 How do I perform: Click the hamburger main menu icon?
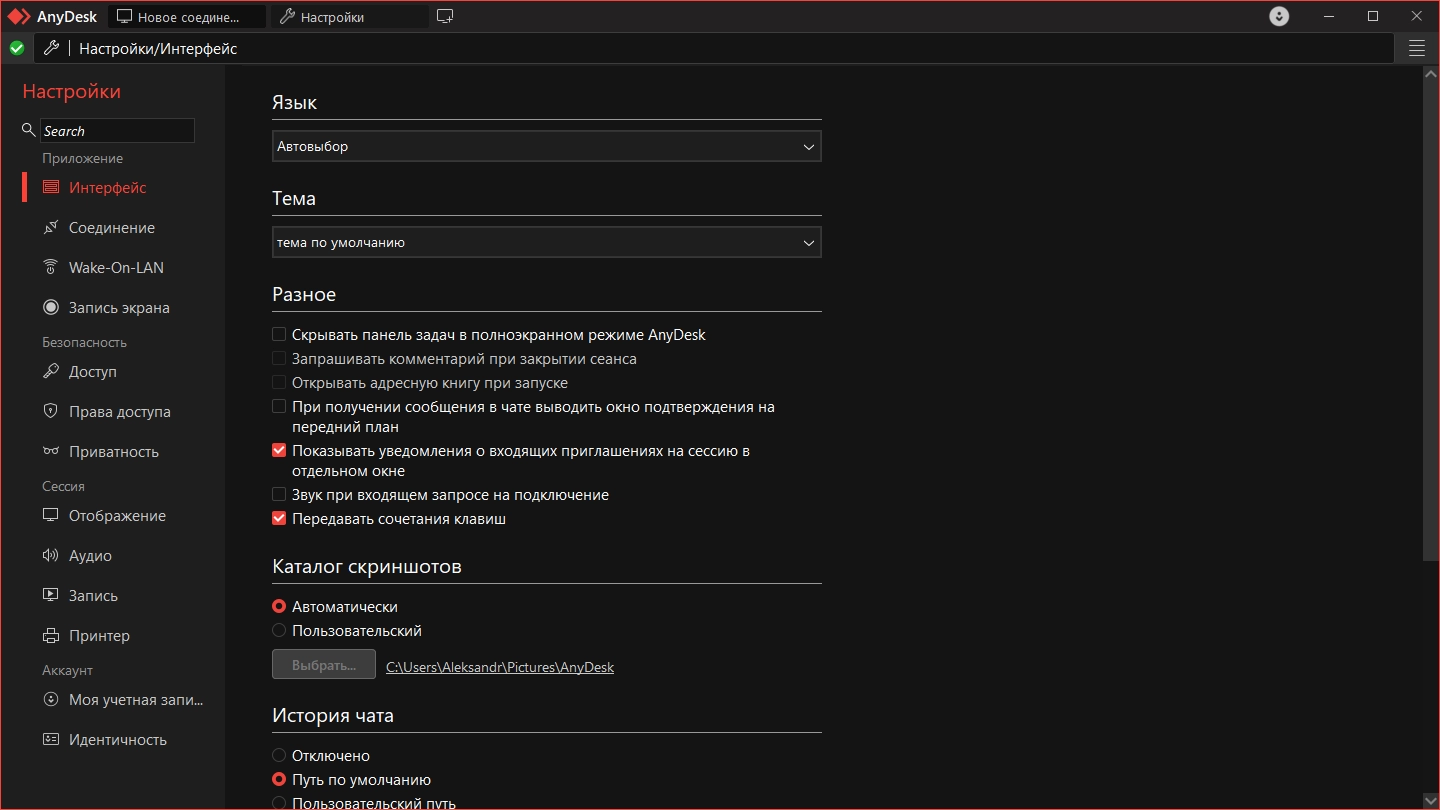point(1416,48)
